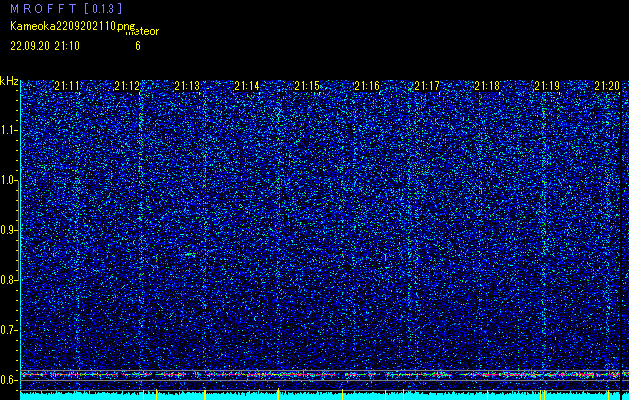
Task: Click the 21:15 time marker
Action: [x=307, y=86]
